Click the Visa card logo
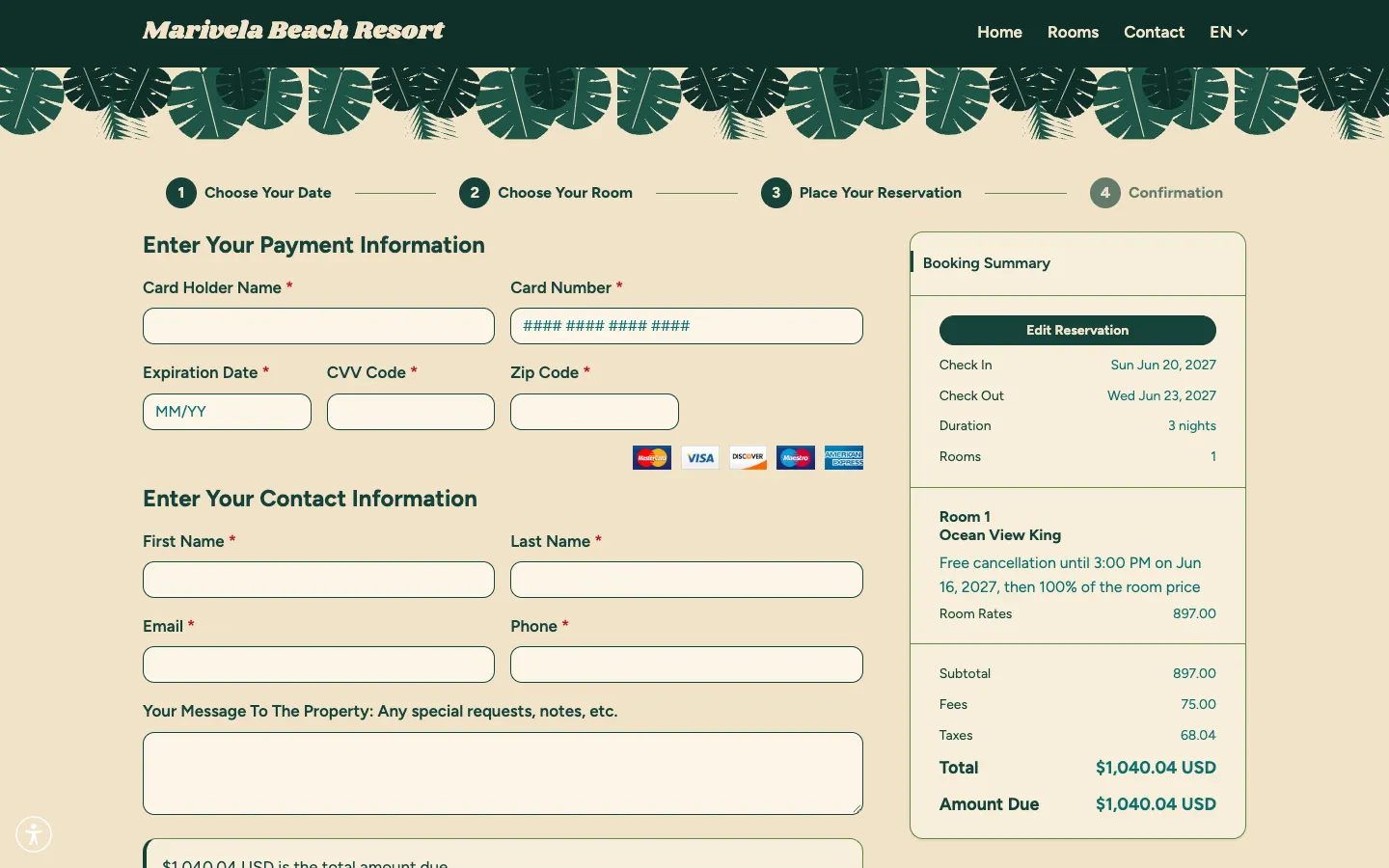 click(700, 457)
